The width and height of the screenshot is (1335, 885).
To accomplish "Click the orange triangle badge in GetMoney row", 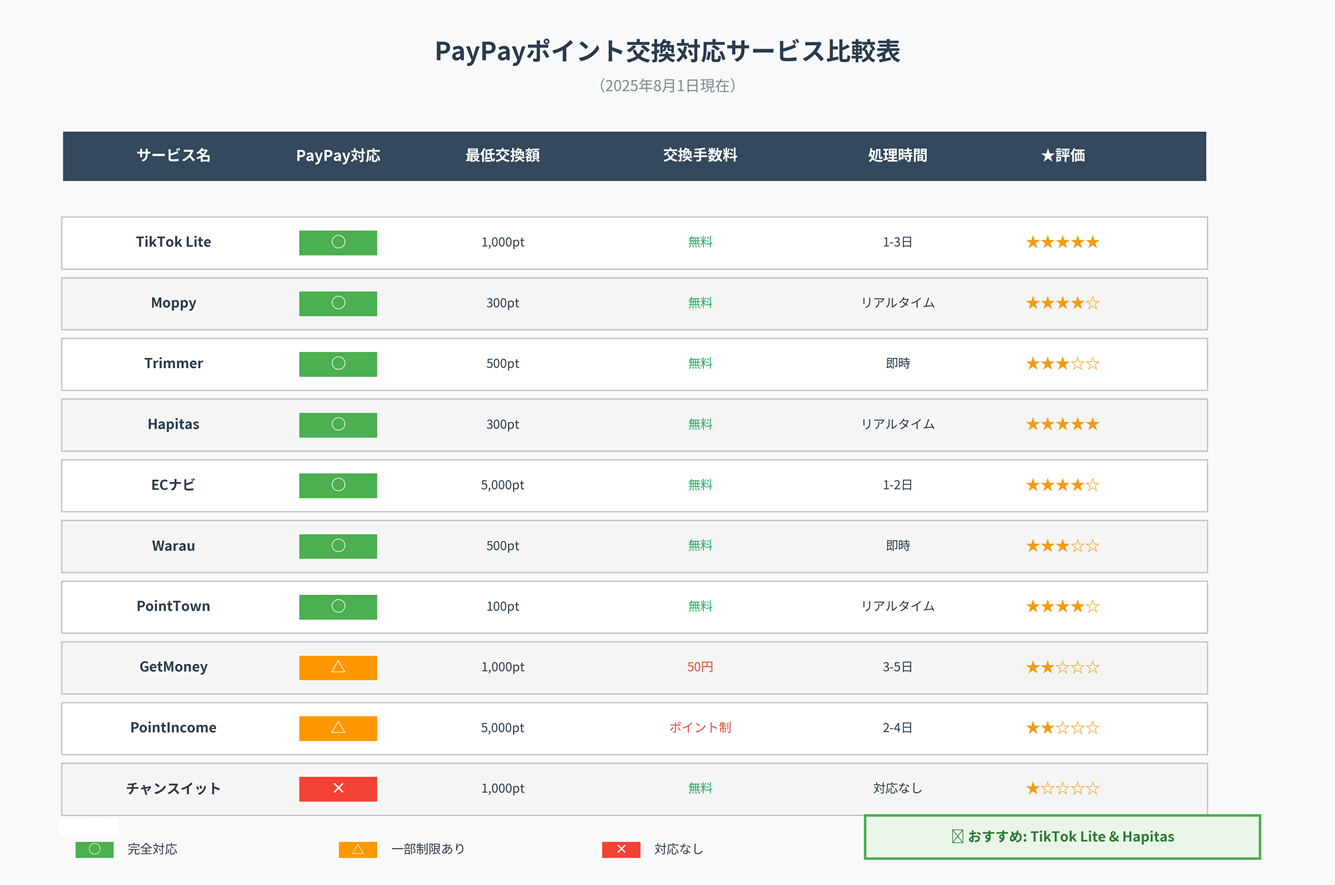I will pyautogui.click(x=338, y=668).
